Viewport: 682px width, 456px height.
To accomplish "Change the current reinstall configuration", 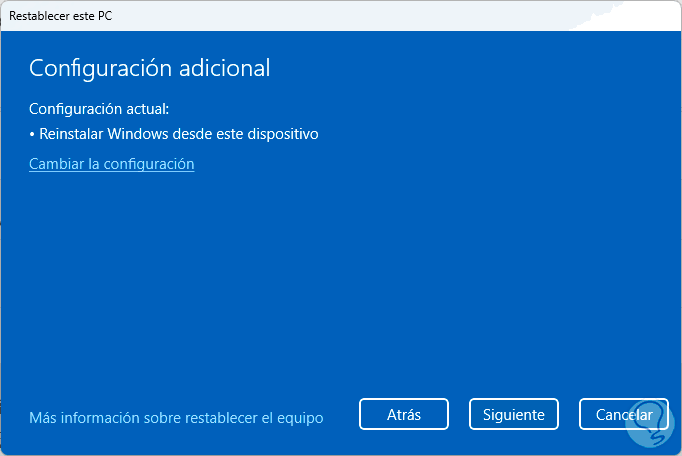I will pyautogui.click(x=111, y=164).
